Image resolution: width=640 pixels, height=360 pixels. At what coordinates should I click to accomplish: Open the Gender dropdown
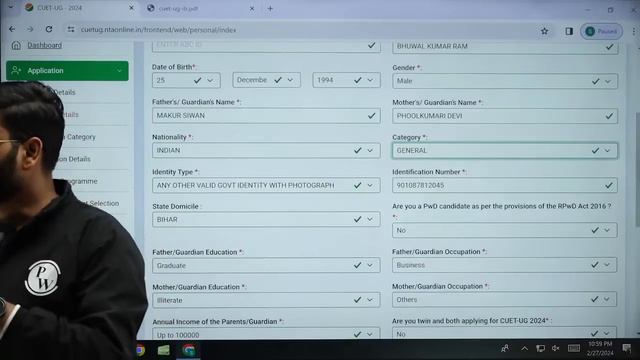(505, 81)
